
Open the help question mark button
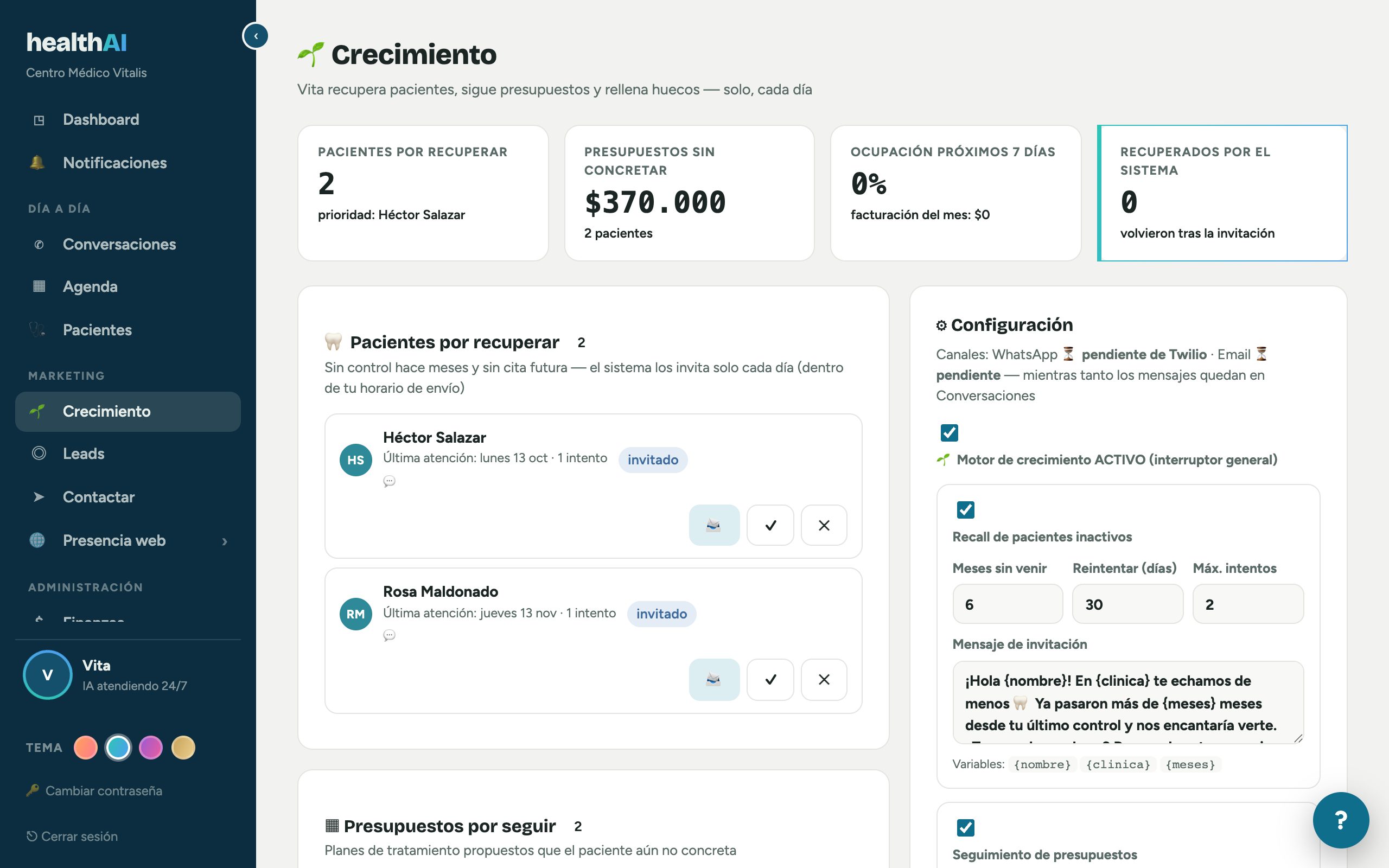point(1341,820)
